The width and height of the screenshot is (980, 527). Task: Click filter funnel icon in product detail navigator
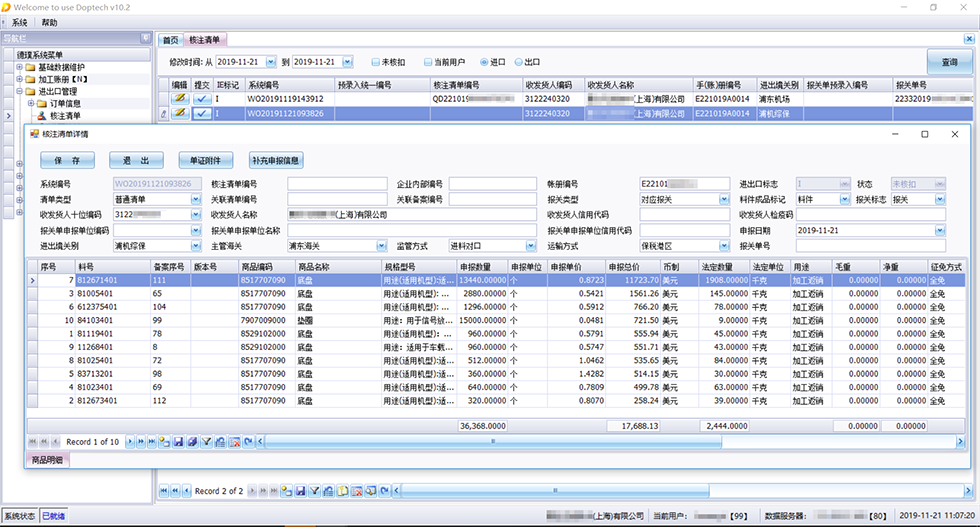click(206, 441)
